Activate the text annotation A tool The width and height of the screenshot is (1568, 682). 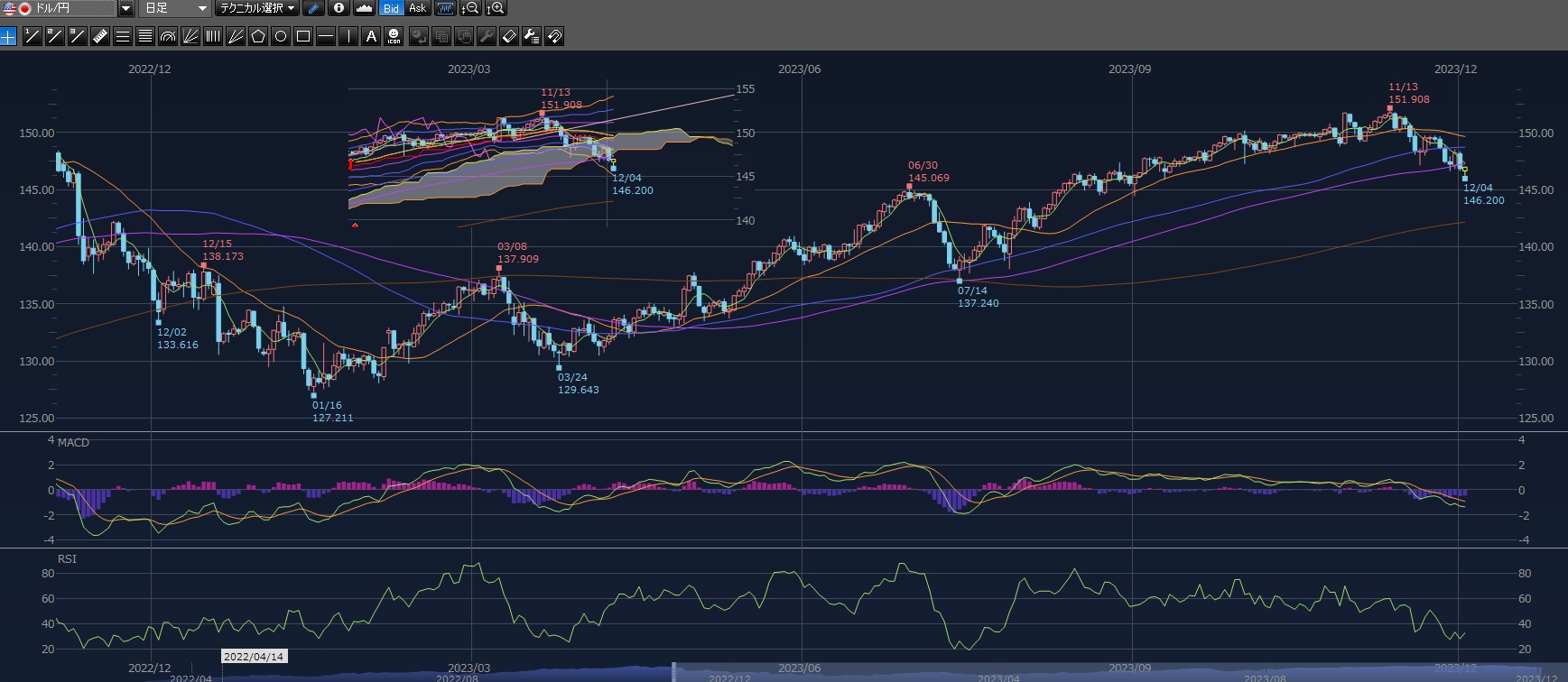pos(371,36)
